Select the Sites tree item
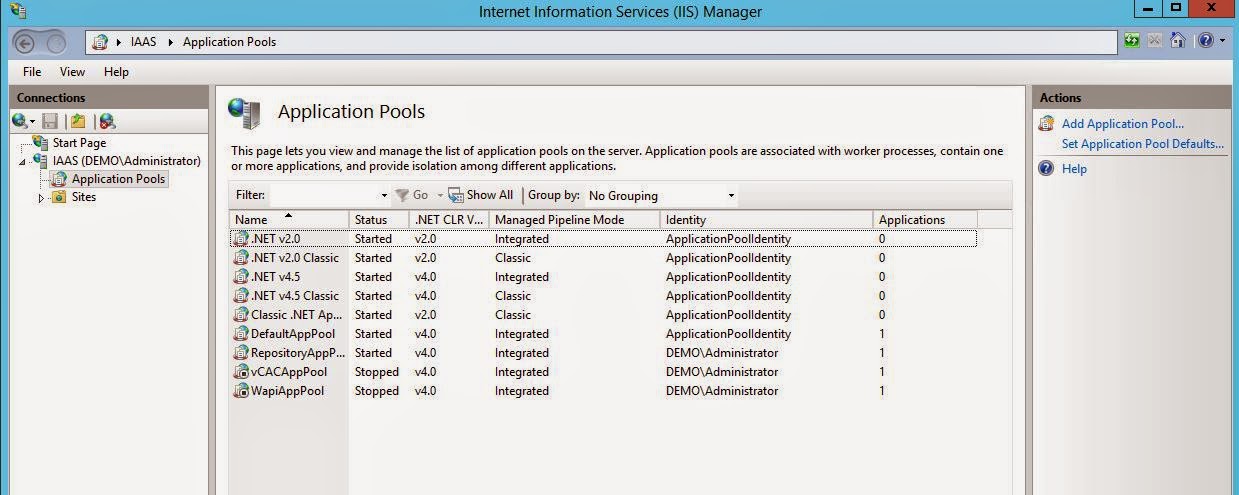The width and height of the screenshot is (1239, 495). 84,197
